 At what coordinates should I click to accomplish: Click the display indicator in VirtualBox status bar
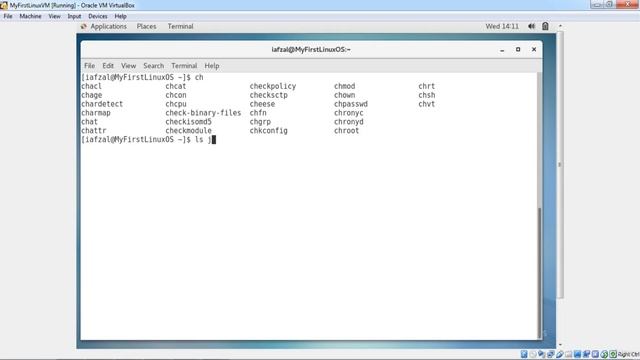coord(577,354)
